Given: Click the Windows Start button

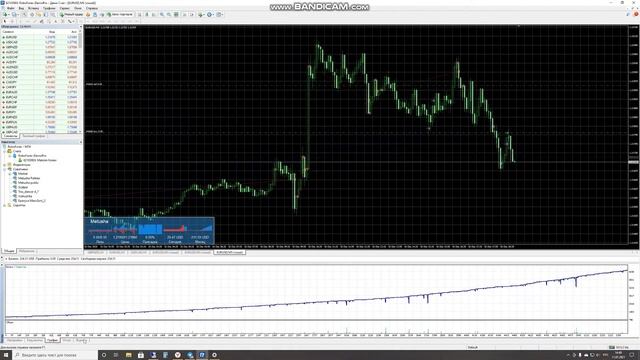Looking at the screenshot, I should pyautogui.click(x=6, y=355).
